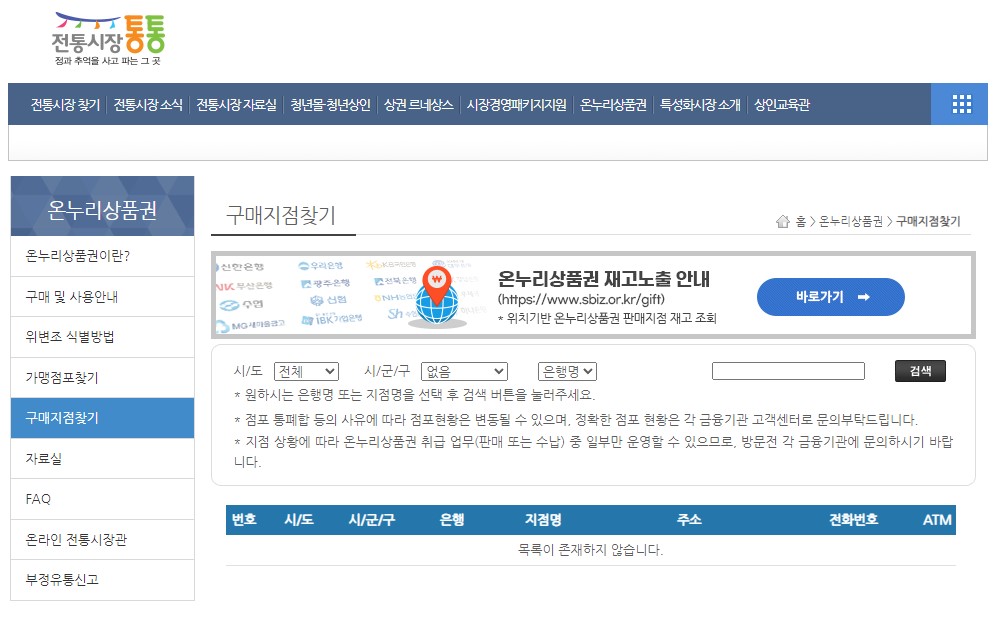Open the 시/도 dropdown set to 전체
The image size is (995, 625).
[x=306, y=370]
